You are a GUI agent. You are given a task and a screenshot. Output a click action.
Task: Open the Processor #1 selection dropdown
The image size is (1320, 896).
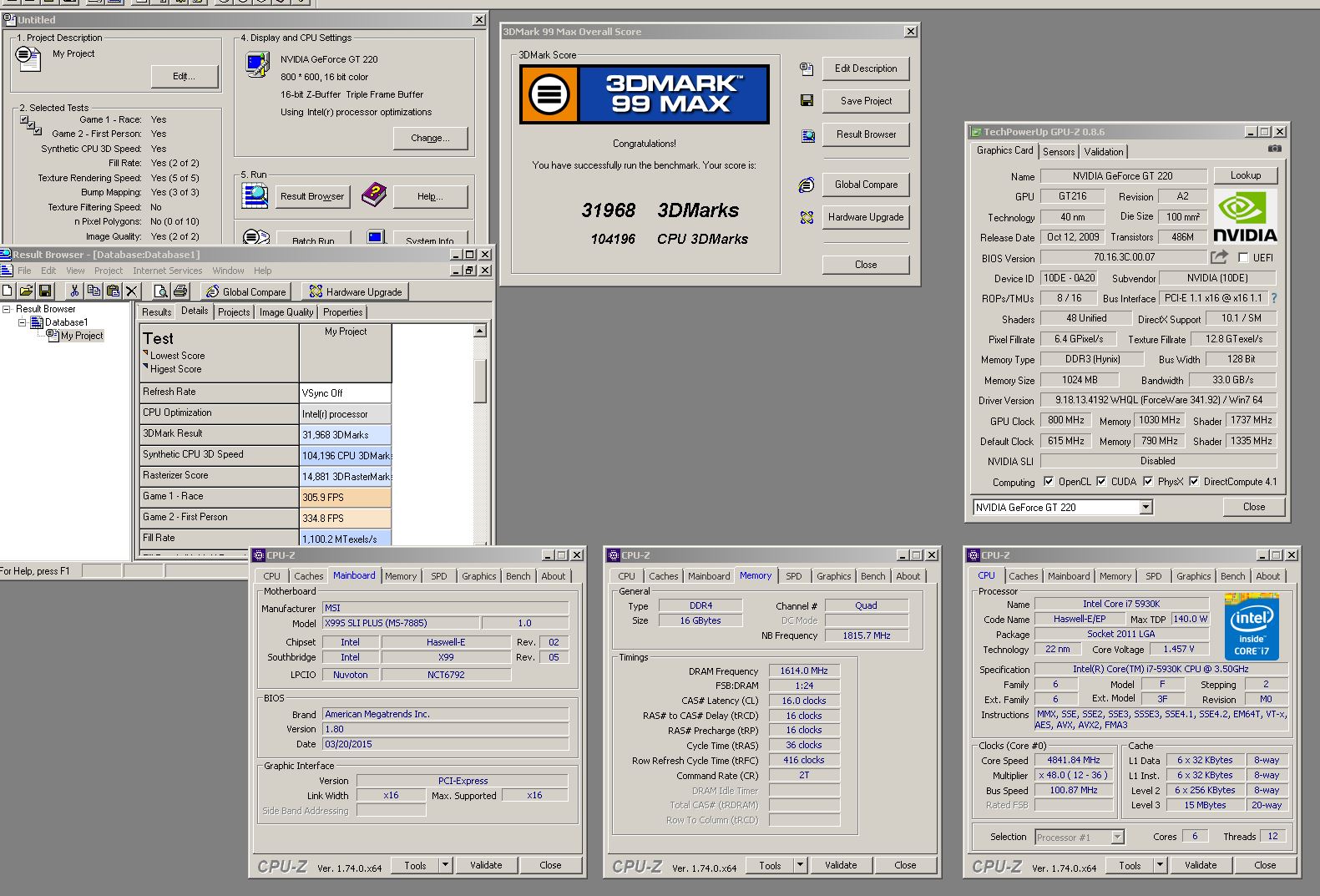tap(1117, 837)
